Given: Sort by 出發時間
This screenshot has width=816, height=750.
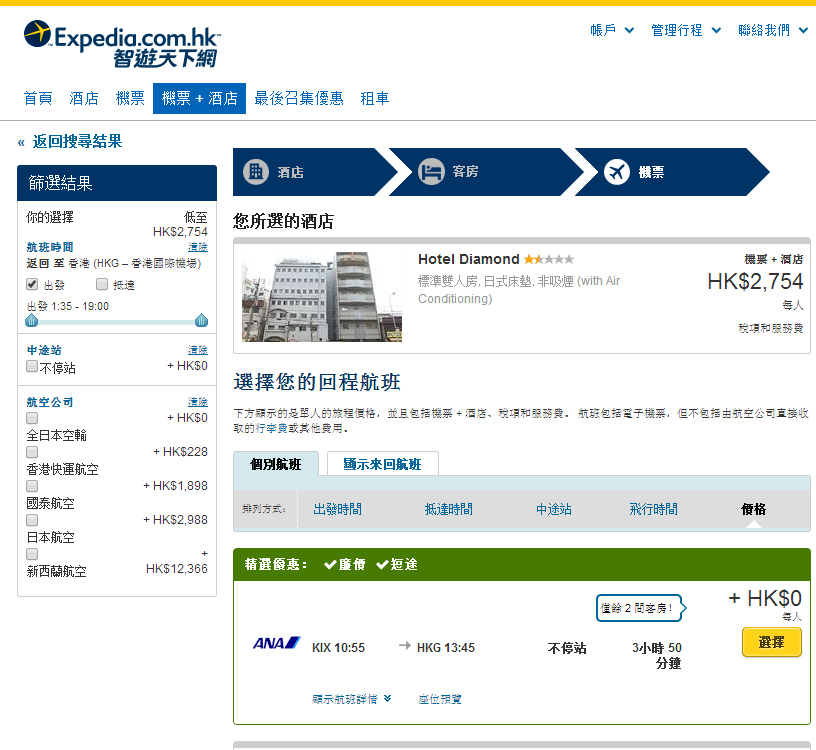Looking at the screenshot, I should click(x=337, y=509).
